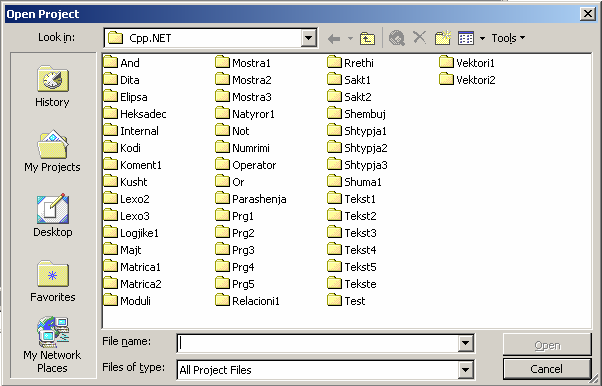Select the Shtypja2 folder name
Screen dimensions: 602x386
click(x=366, y=148)
